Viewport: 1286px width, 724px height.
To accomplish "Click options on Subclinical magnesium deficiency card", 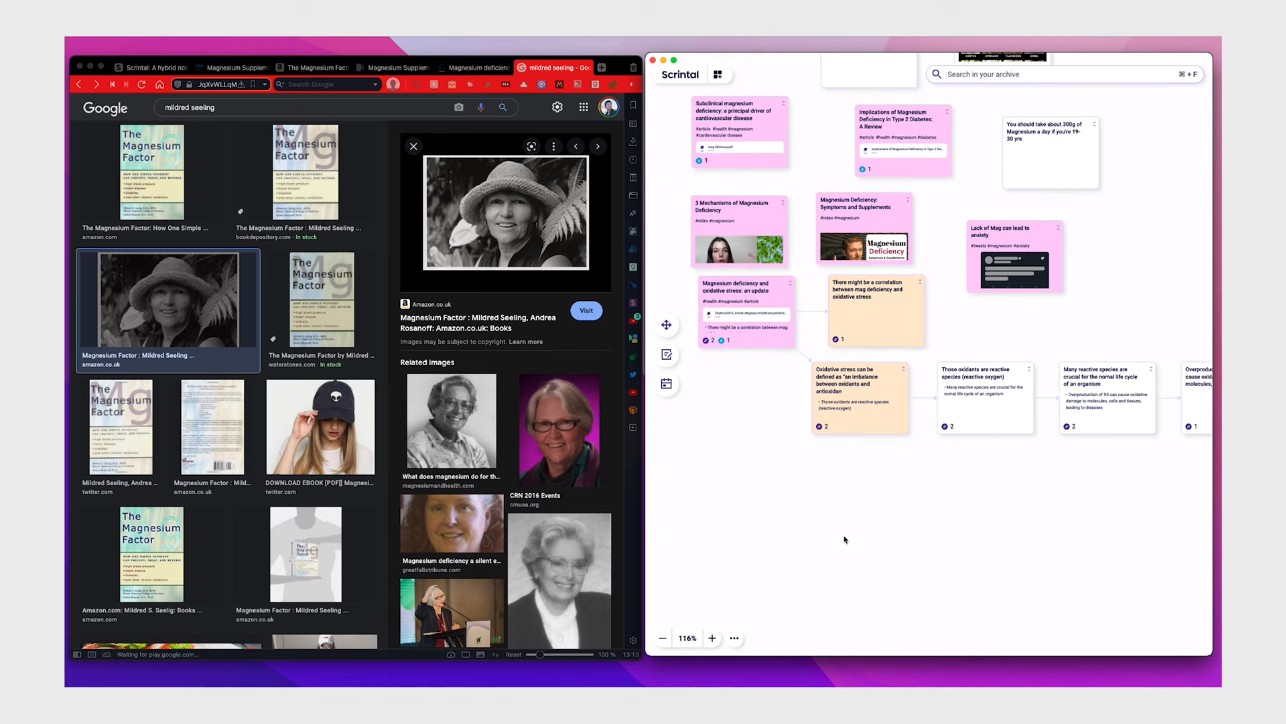I will (x=783, y=104).
